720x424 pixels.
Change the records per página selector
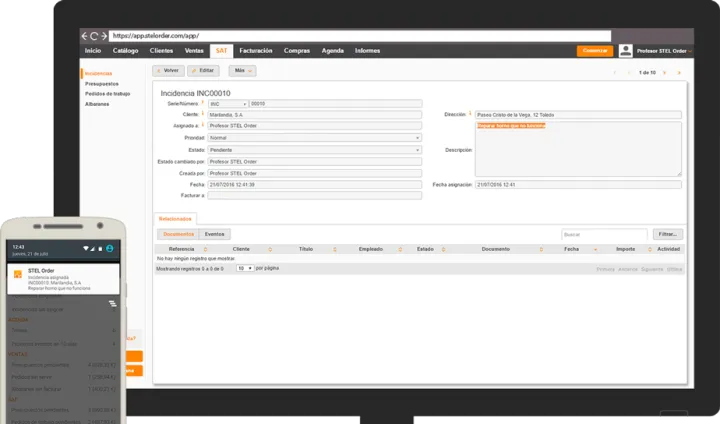click(x=244, y=268)
